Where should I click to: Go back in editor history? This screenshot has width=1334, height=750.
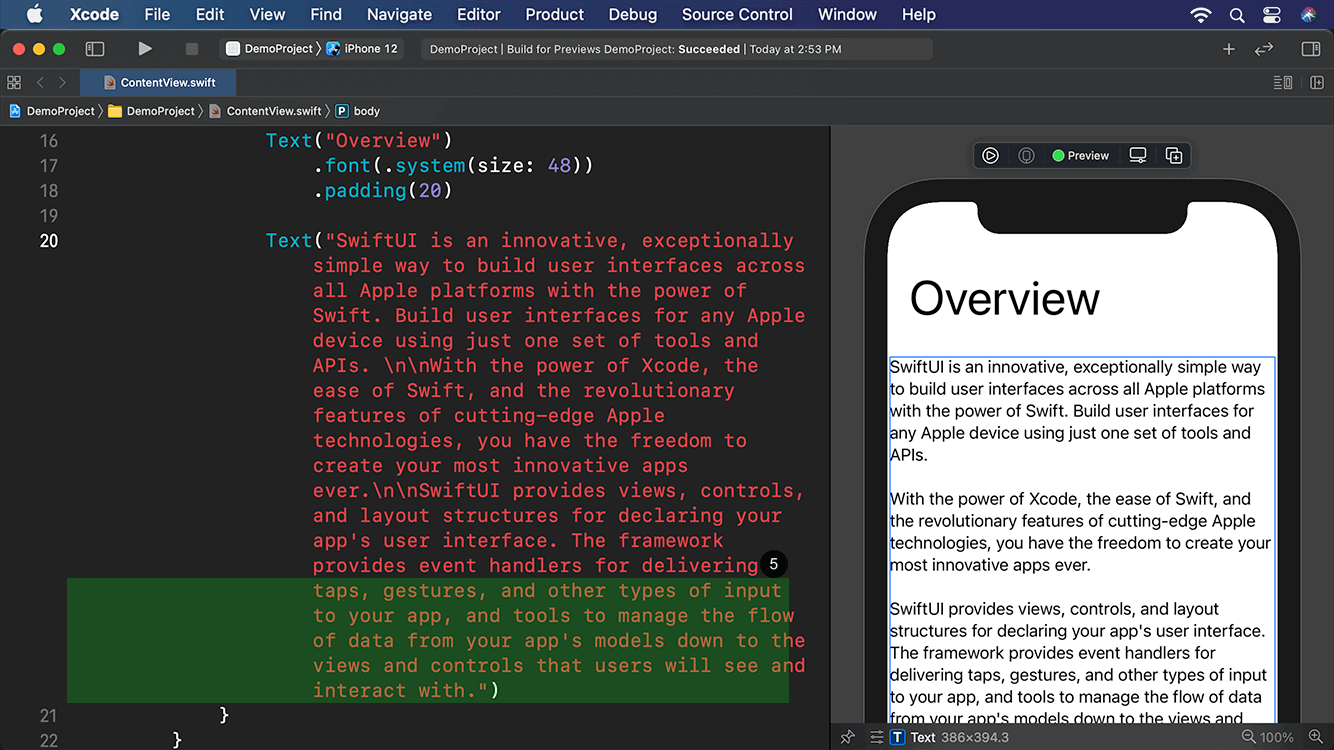[40, 83]
